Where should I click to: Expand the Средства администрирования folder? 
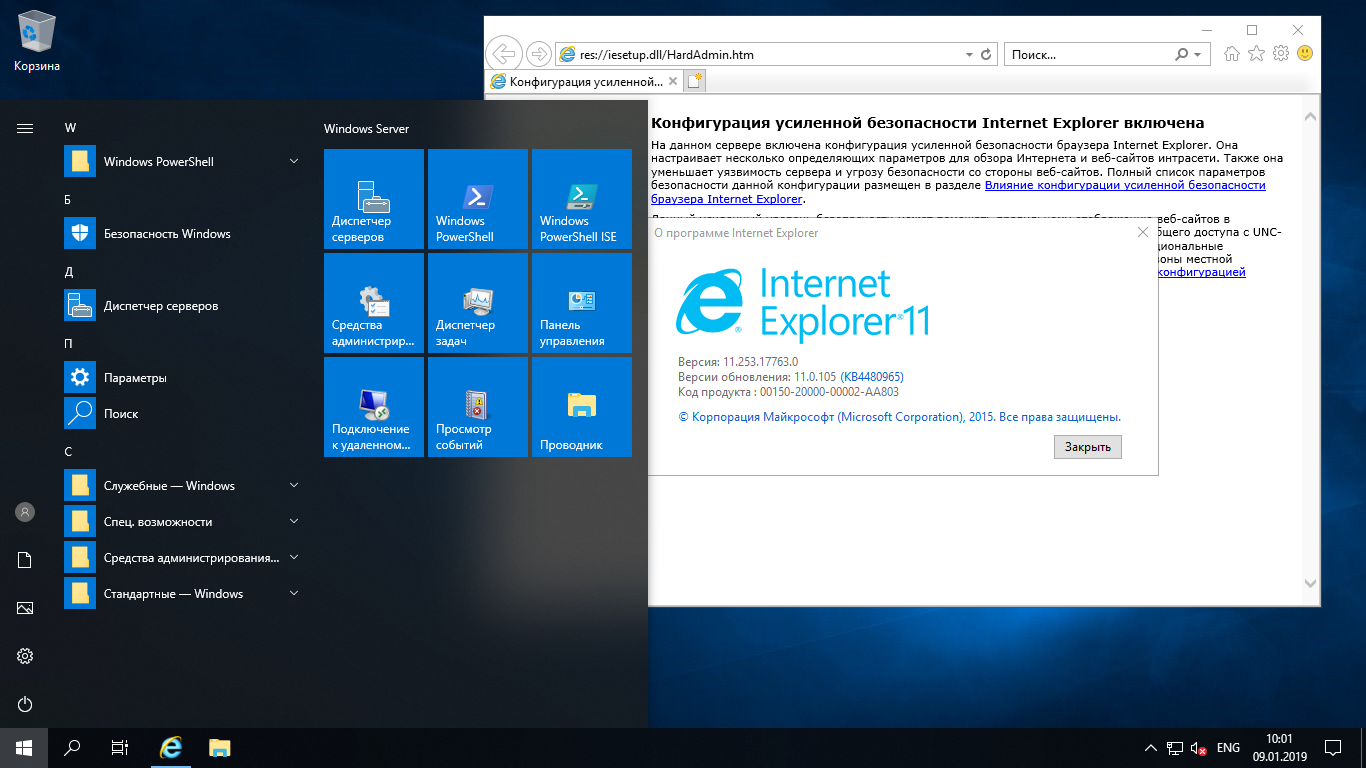[294, 558]
